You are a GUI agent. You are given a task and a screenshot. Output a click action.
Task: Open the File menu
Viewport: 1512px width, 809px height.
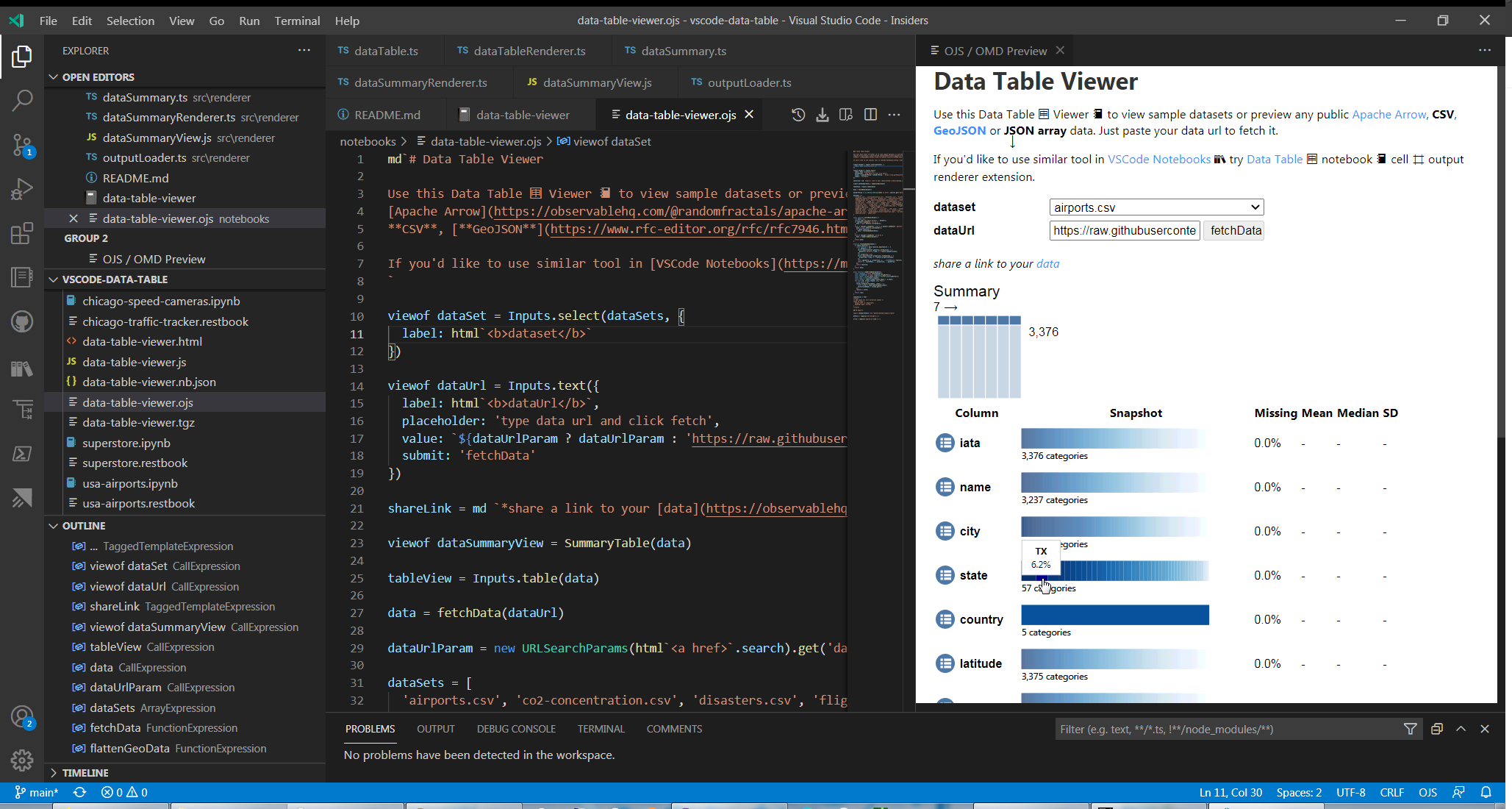(48, 21)
